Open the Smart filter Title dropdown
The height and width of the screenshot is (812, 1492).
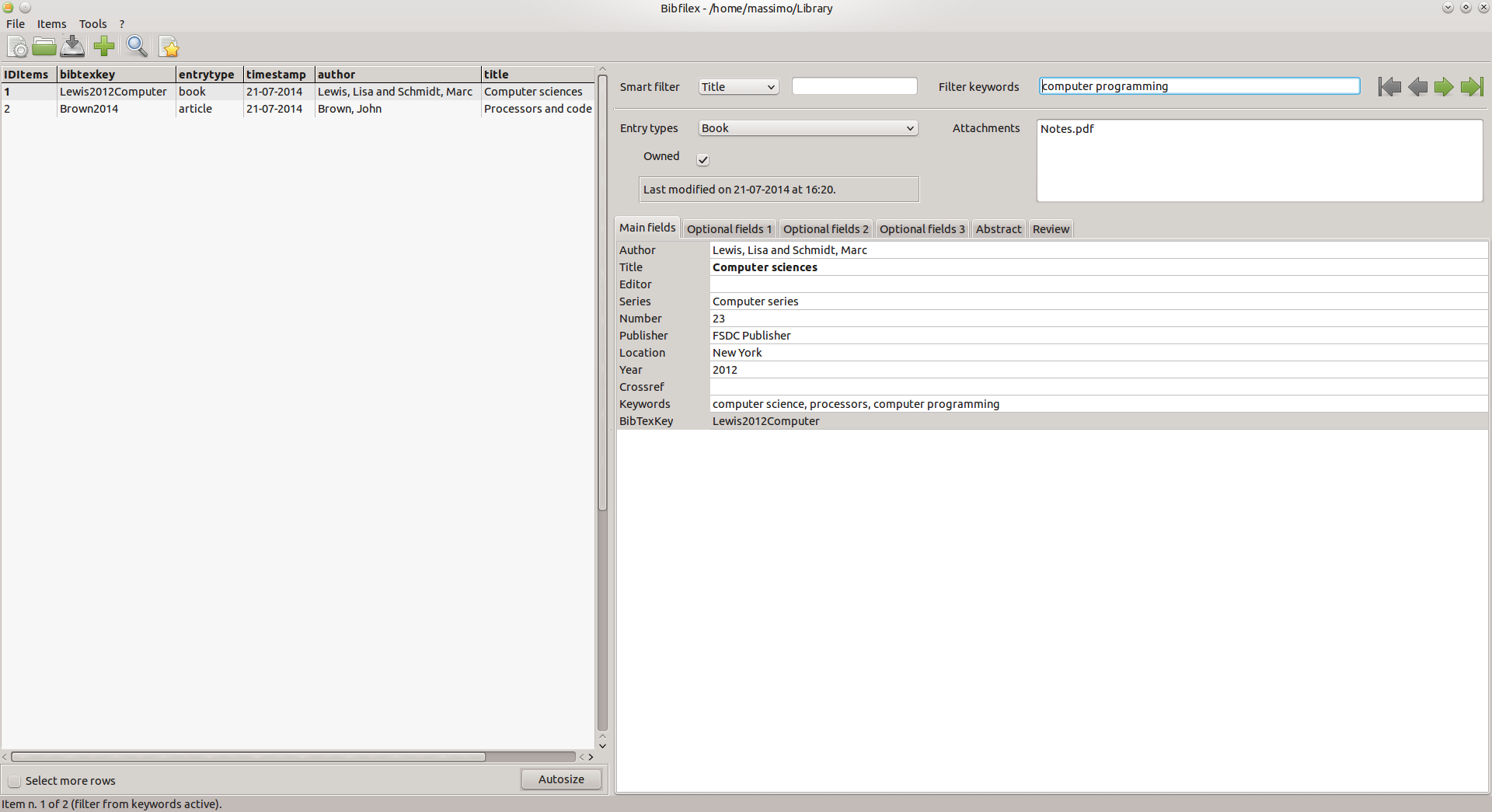(737, 87)
